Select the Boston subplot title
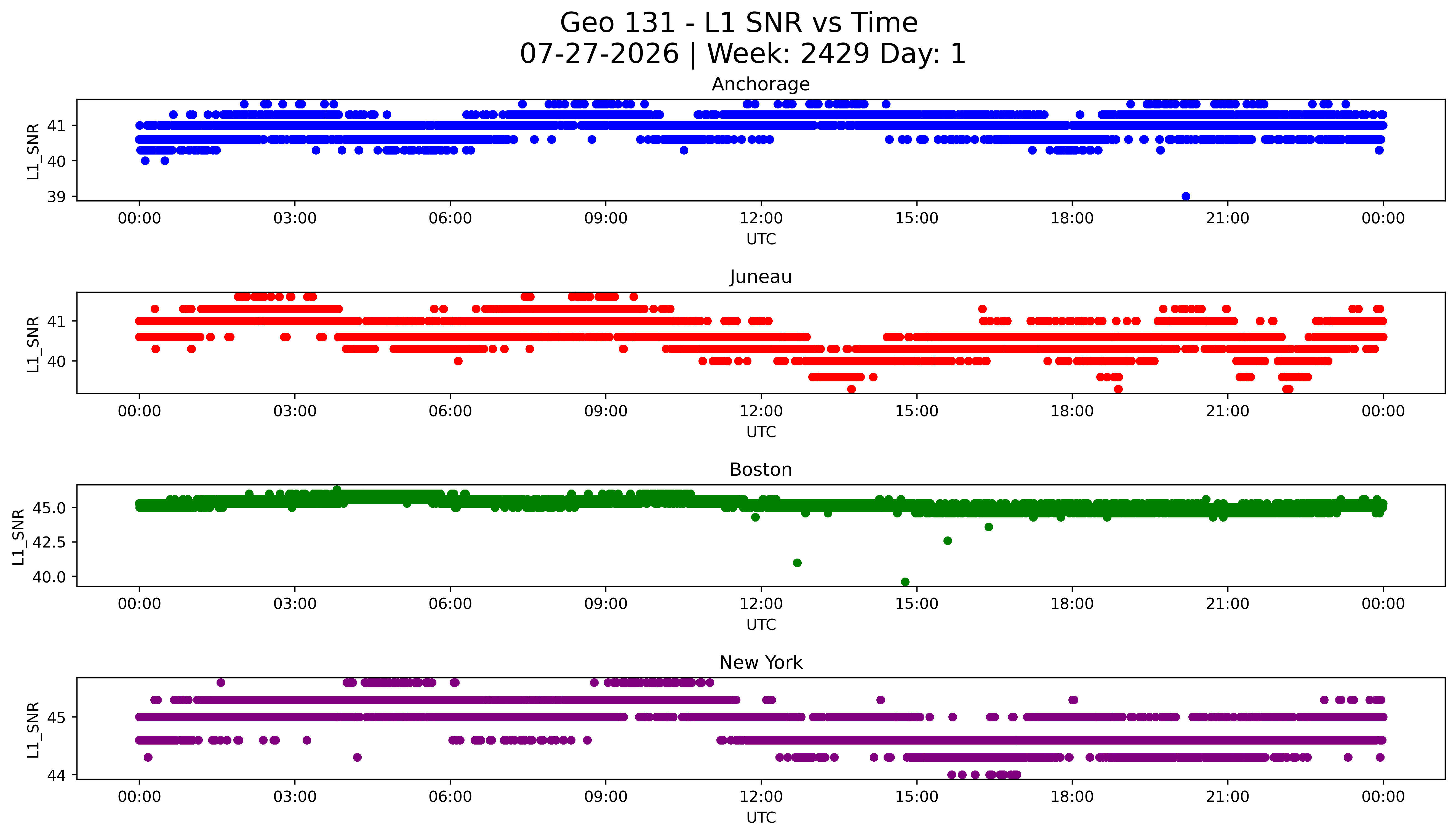The image size is (1456, 837). [761, 470]
